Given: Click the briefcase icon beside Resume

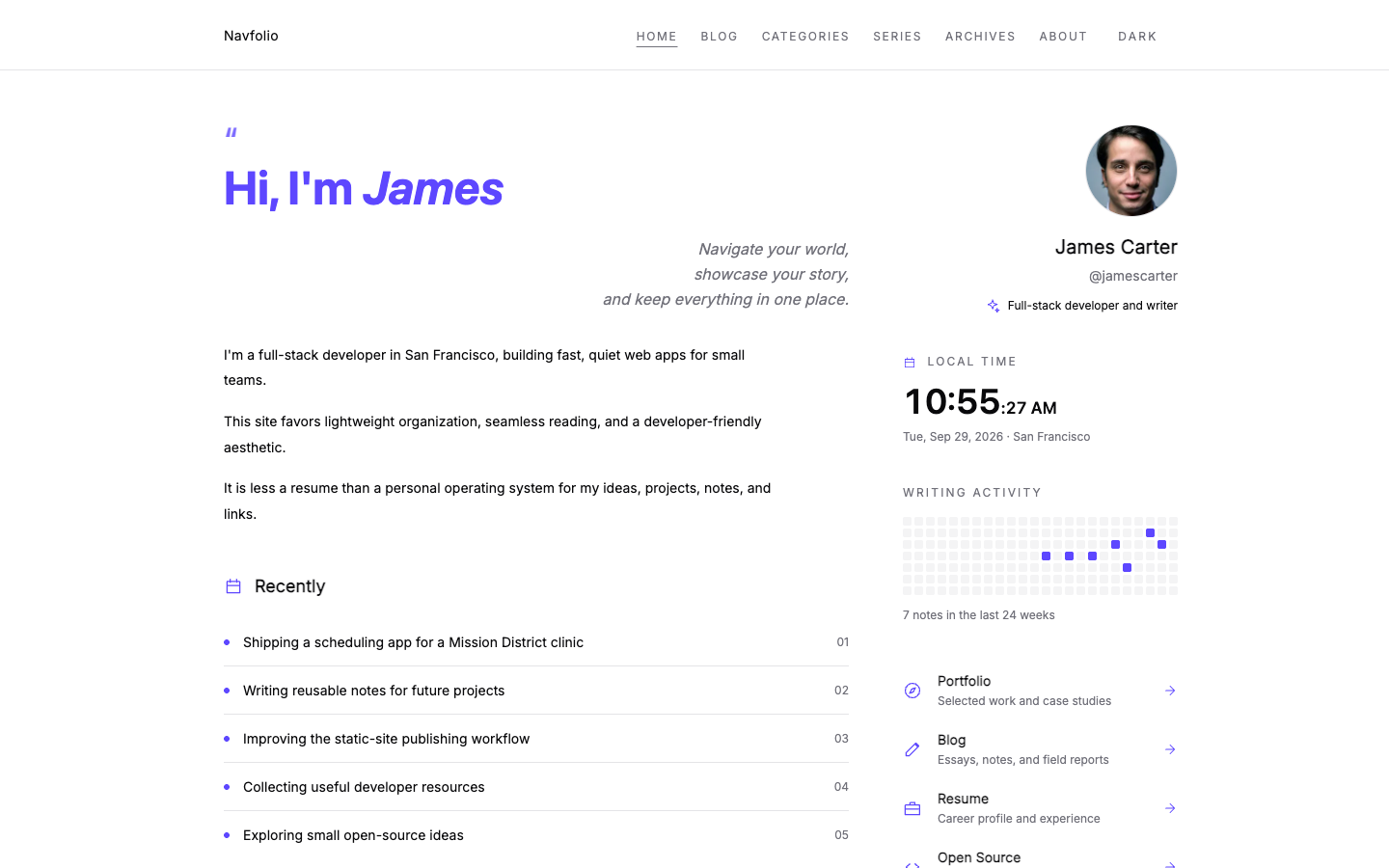Looking at the screenshot, I should click(x=912, y=808).
